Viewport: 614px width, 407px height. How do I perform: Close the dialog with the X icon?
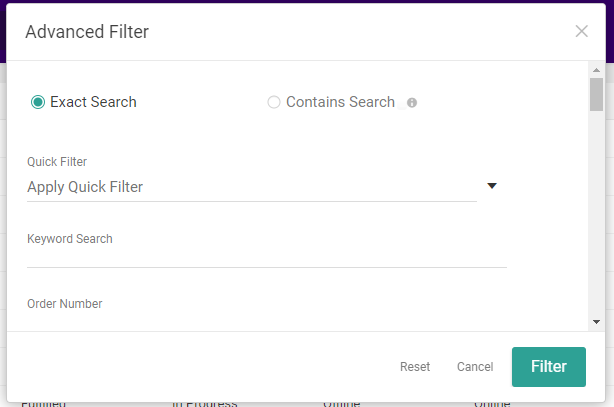click(582, 31)
